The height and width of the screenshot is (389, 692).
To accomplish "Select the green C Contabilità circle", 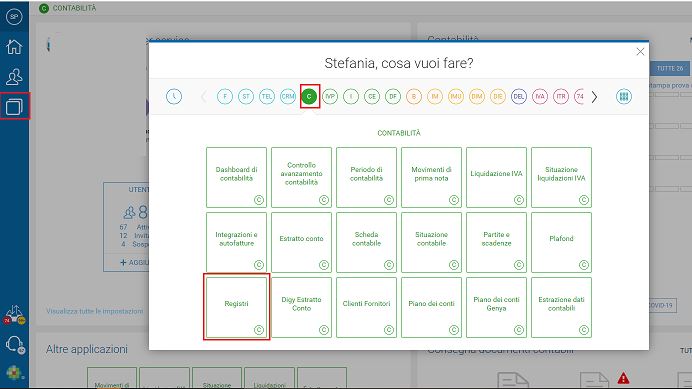I will 309,96.
